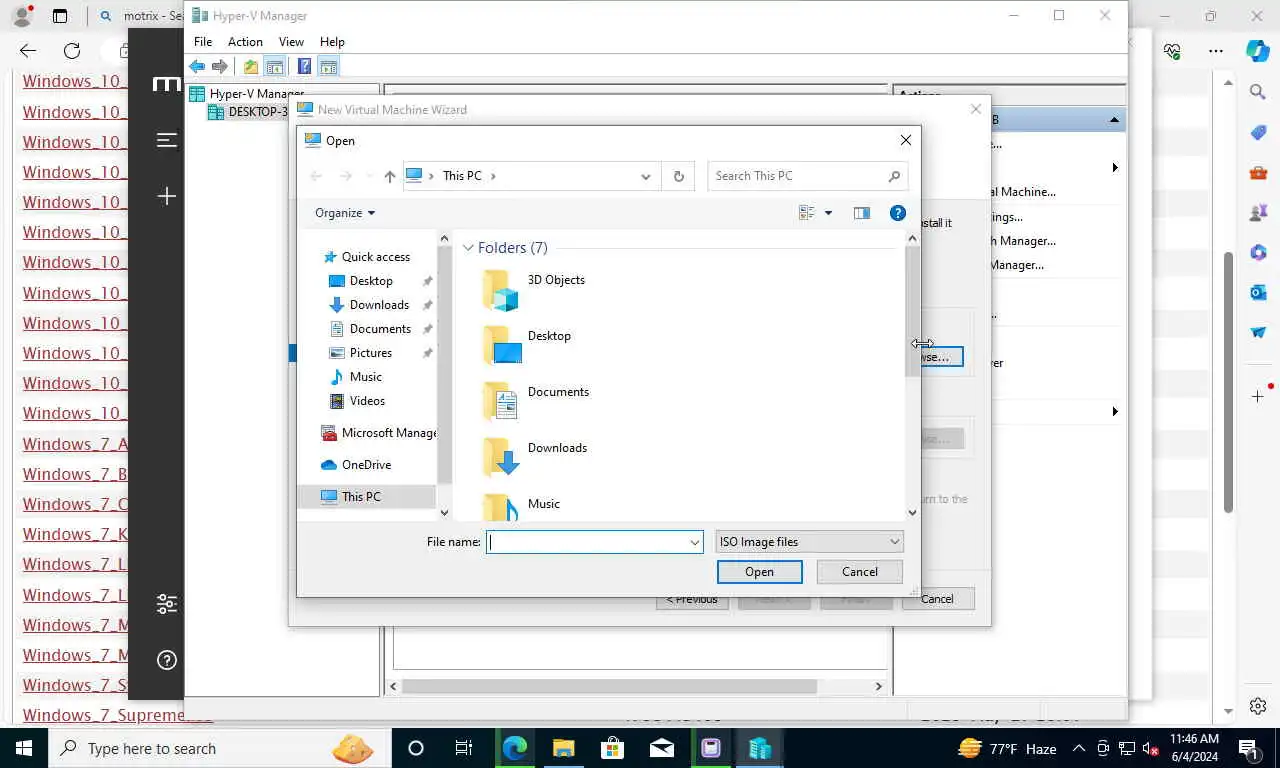The height and width of the screenshot is (768, 1280).
Task: Open File Explorer from the taskbar
Action: click(564, 748)
